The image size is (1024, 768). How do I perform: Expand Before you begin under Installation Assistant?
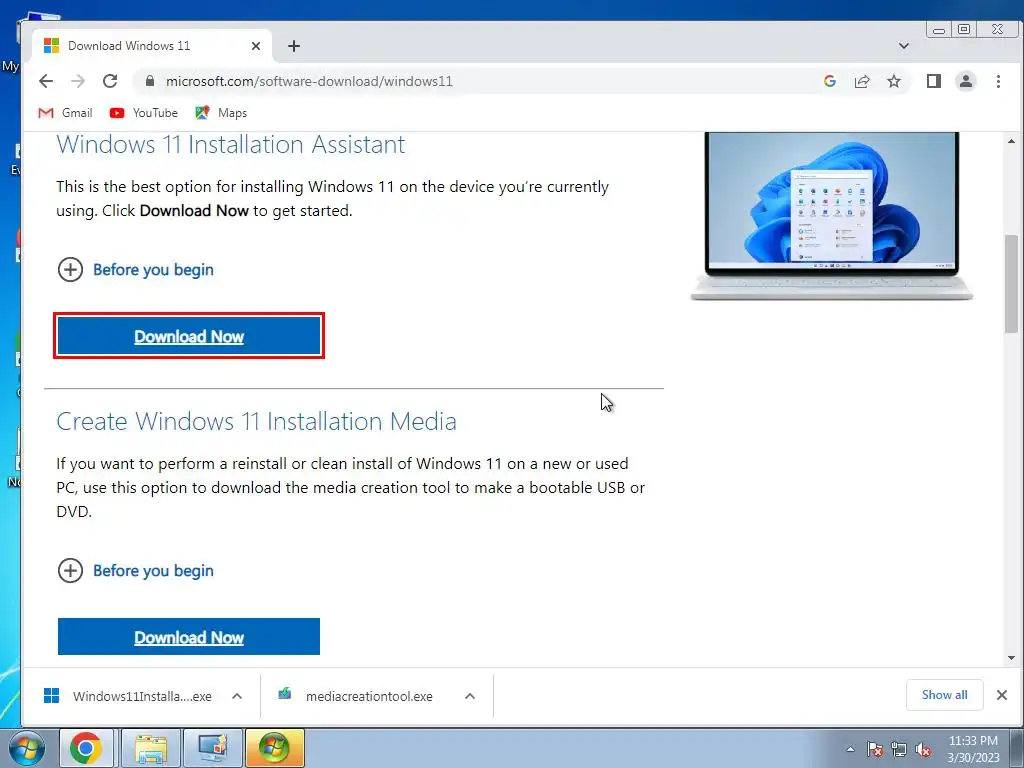pyautogui.click(x=136, y=269)
